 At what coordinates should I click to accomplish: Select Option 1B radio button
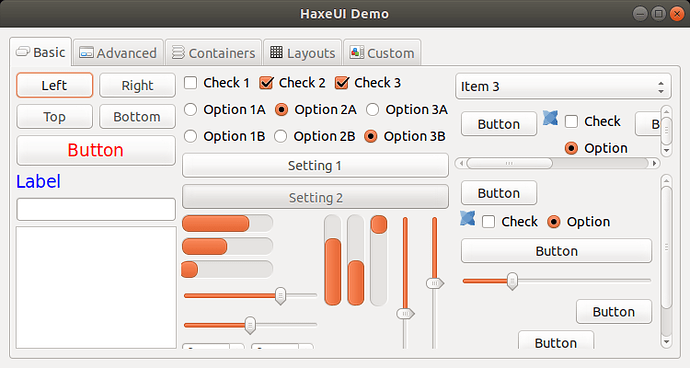[x=190, y=136]
